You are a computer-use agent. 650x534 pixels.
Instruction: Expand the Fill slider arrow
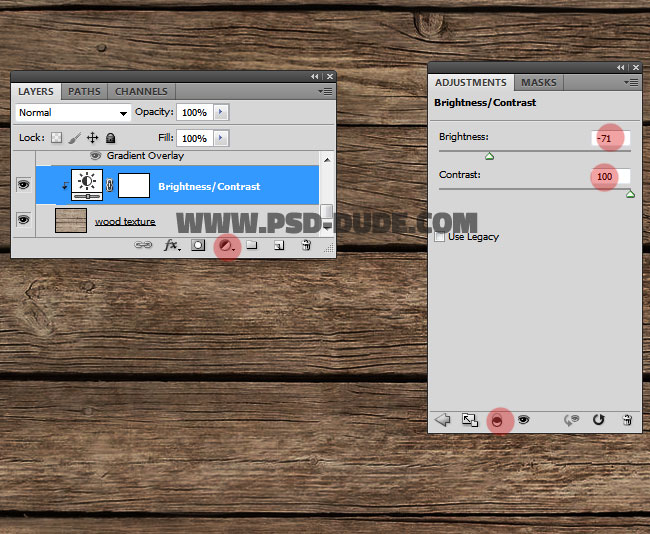(x=221, y=138)
